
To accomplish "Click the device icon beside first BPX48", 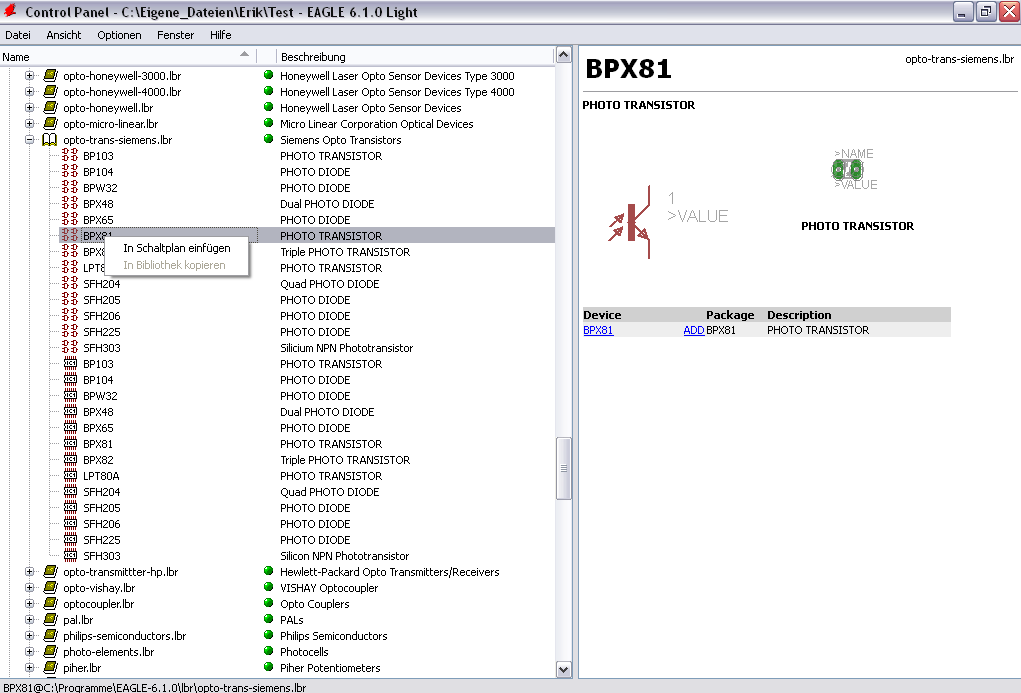I will (70, 204).
